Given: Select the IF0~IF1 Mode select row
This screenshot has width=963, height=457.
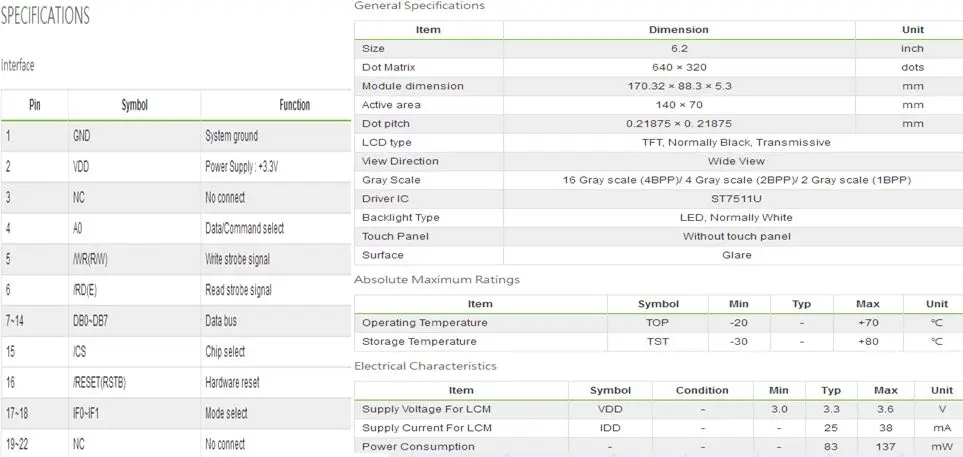Looking at the screenshot, I should coord(176,413).
